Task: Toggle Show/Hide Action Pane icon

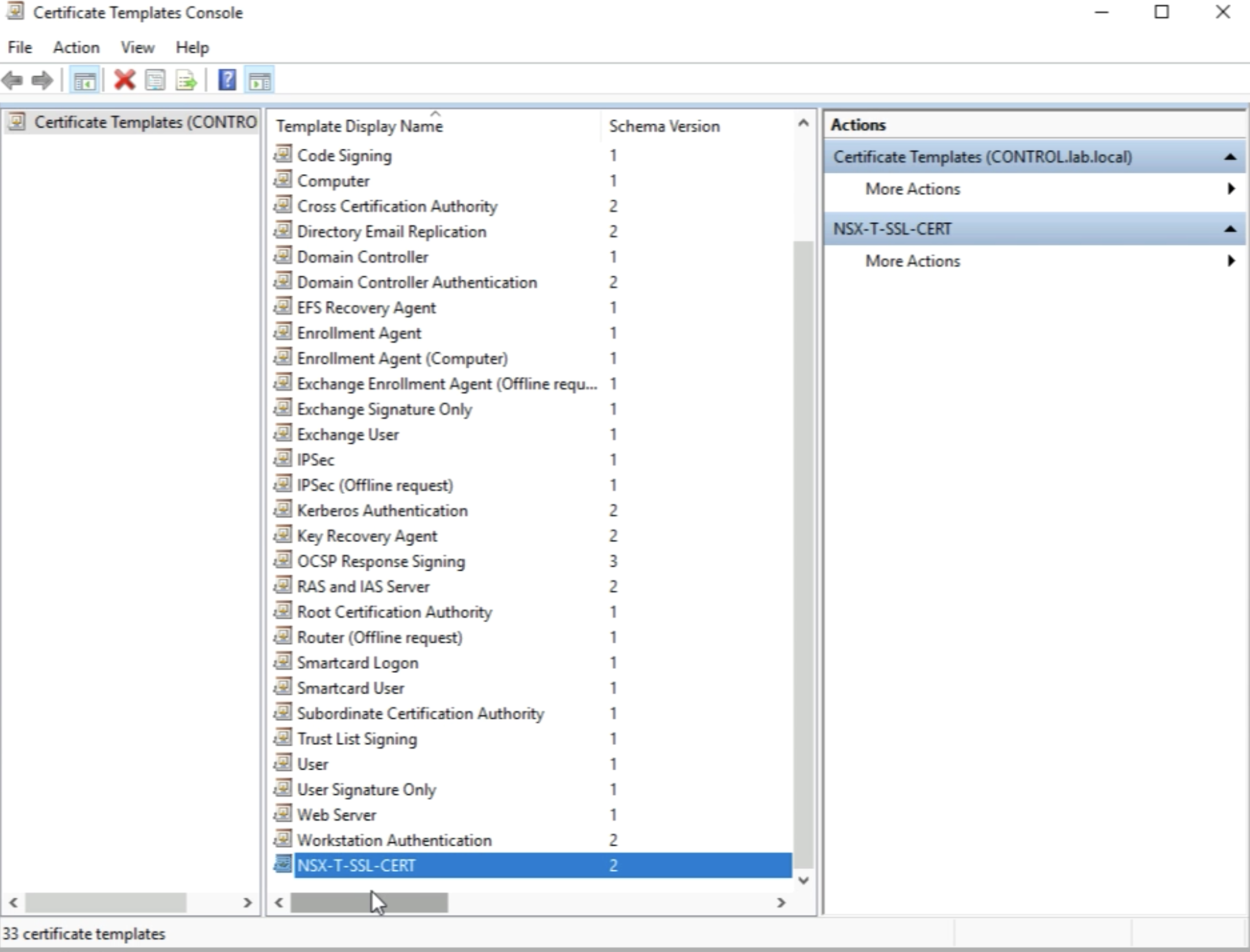Action: pos(260,80)
